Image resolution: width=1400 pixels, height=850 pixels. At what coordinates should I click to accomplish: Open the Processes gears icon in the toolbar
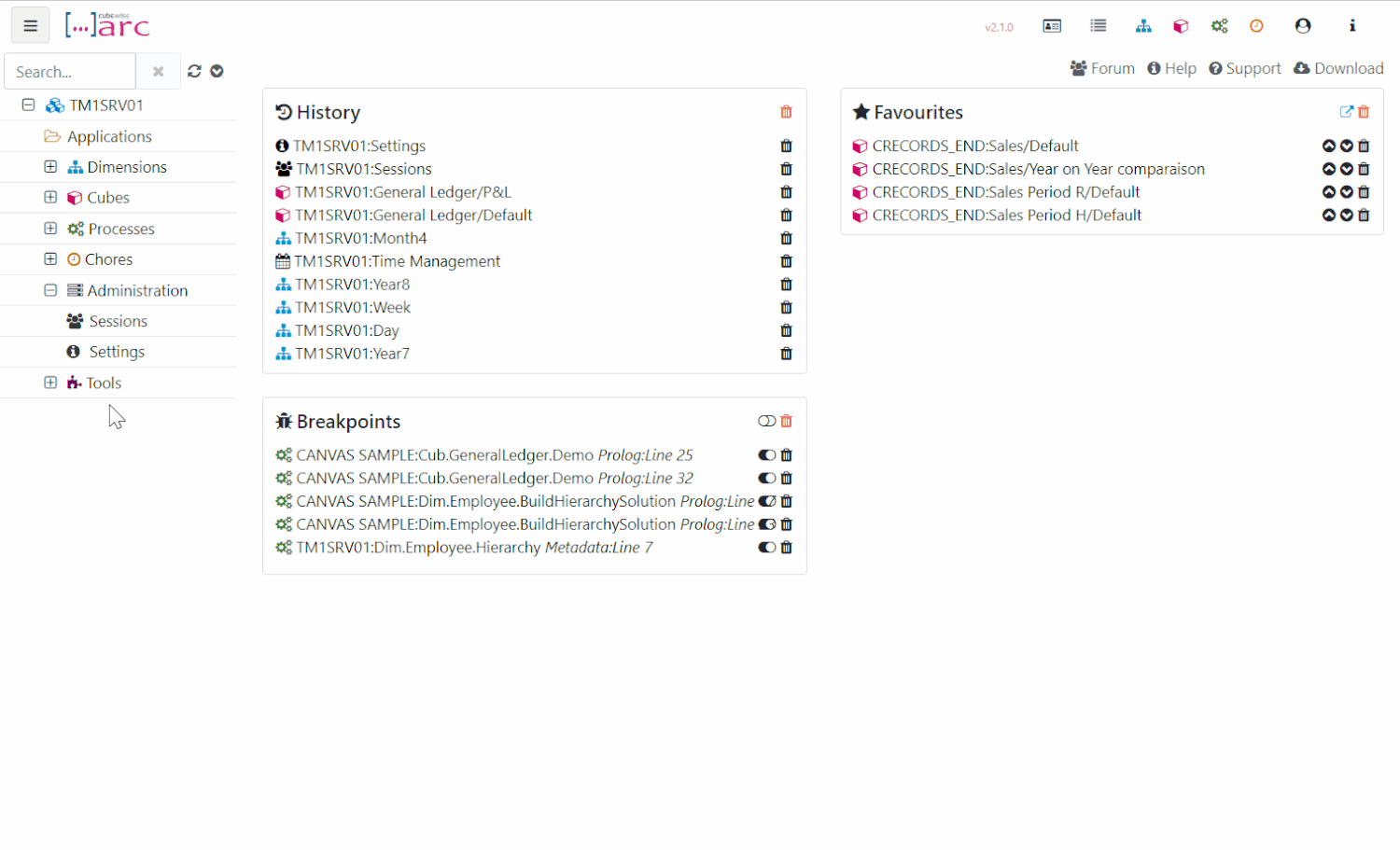(x=1219, y=25)
